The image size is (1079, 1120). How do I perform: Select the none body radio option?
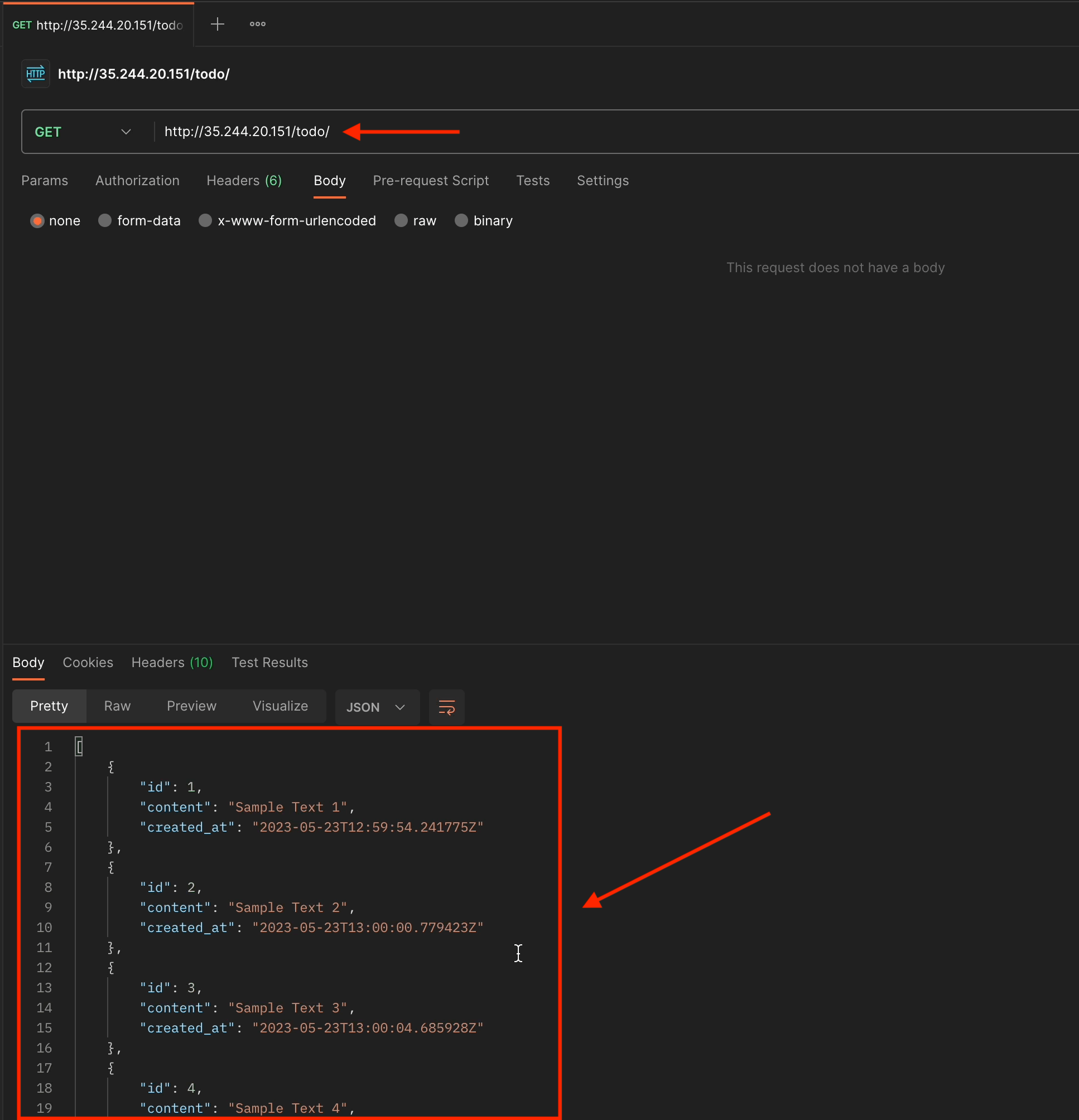[x=38, y=221]
